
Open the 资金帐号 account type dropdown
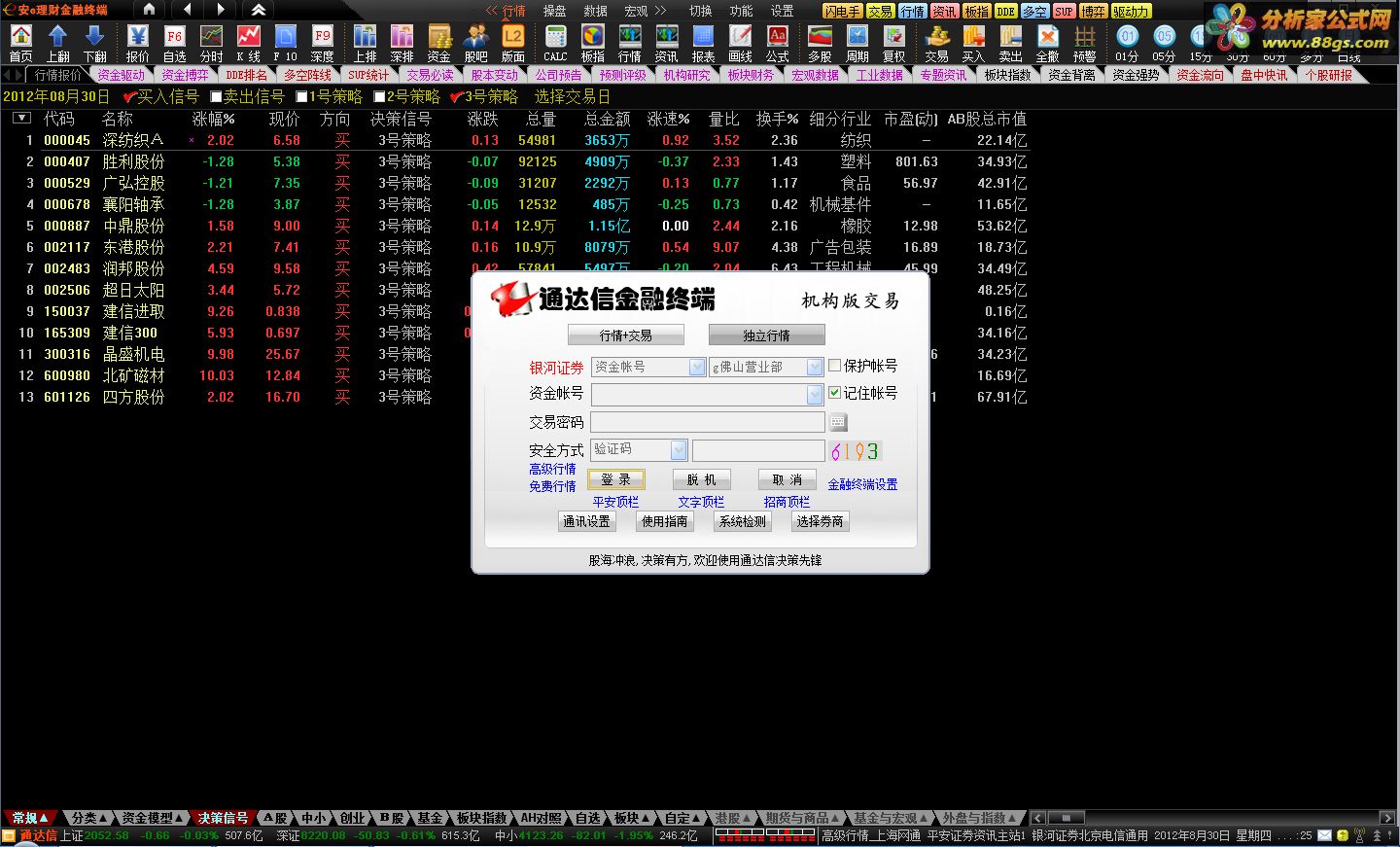click(697, 367)
